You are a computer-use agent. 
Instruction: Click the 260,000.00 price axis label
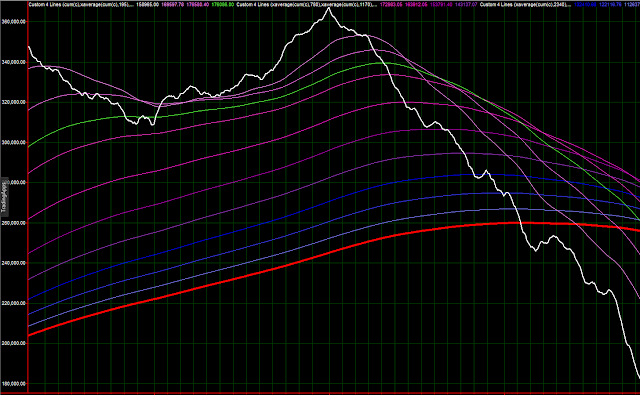pyautogui.click(x=14, y=223)
